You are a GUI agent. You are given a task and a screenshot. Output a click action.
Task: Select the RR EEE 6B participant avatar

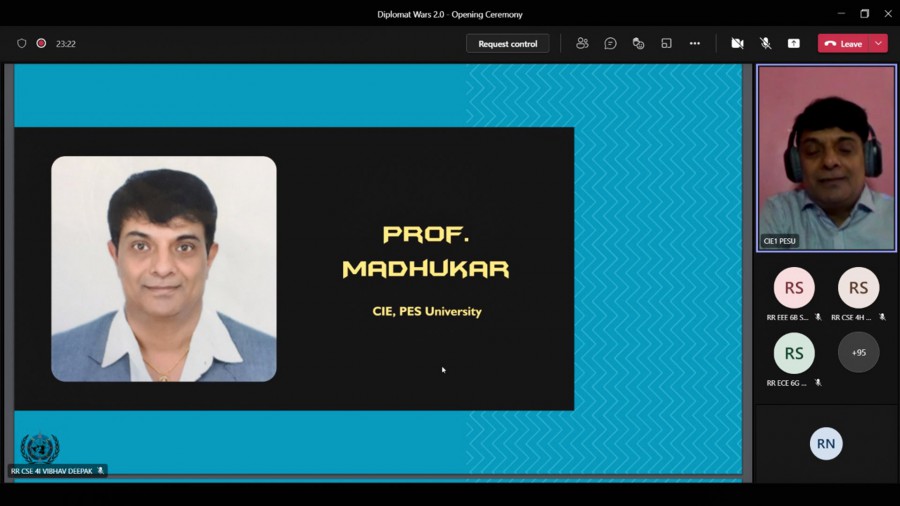pos(794,288)
